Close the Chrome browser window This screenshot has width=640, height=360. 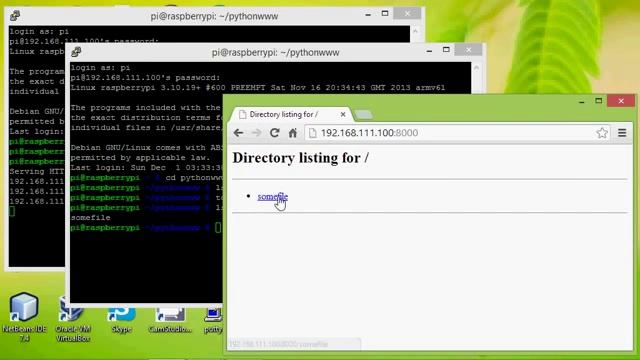click(x=621, y=101)
